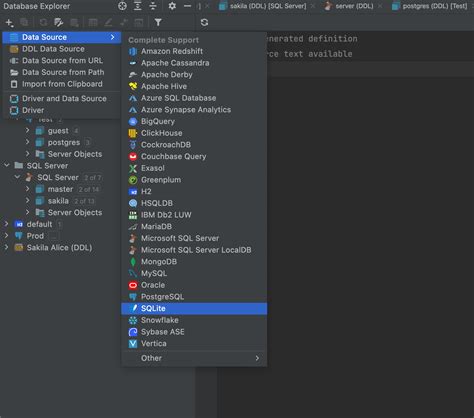This screenshot has width=474, height=418.
Task: Choose Microsoft SQL Server LocalDB
Action: point(194,250)
